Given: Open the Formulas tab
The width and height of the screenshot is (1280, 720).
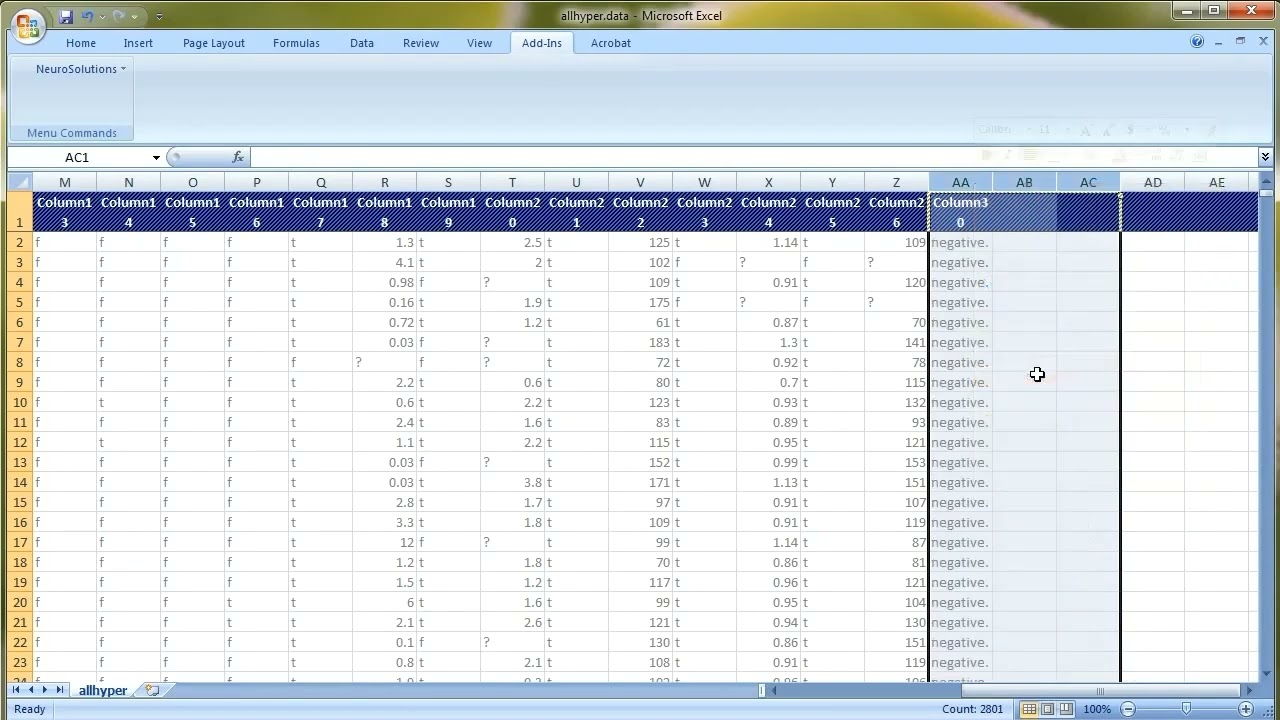Looking at the screenshot, I should 296,43.
